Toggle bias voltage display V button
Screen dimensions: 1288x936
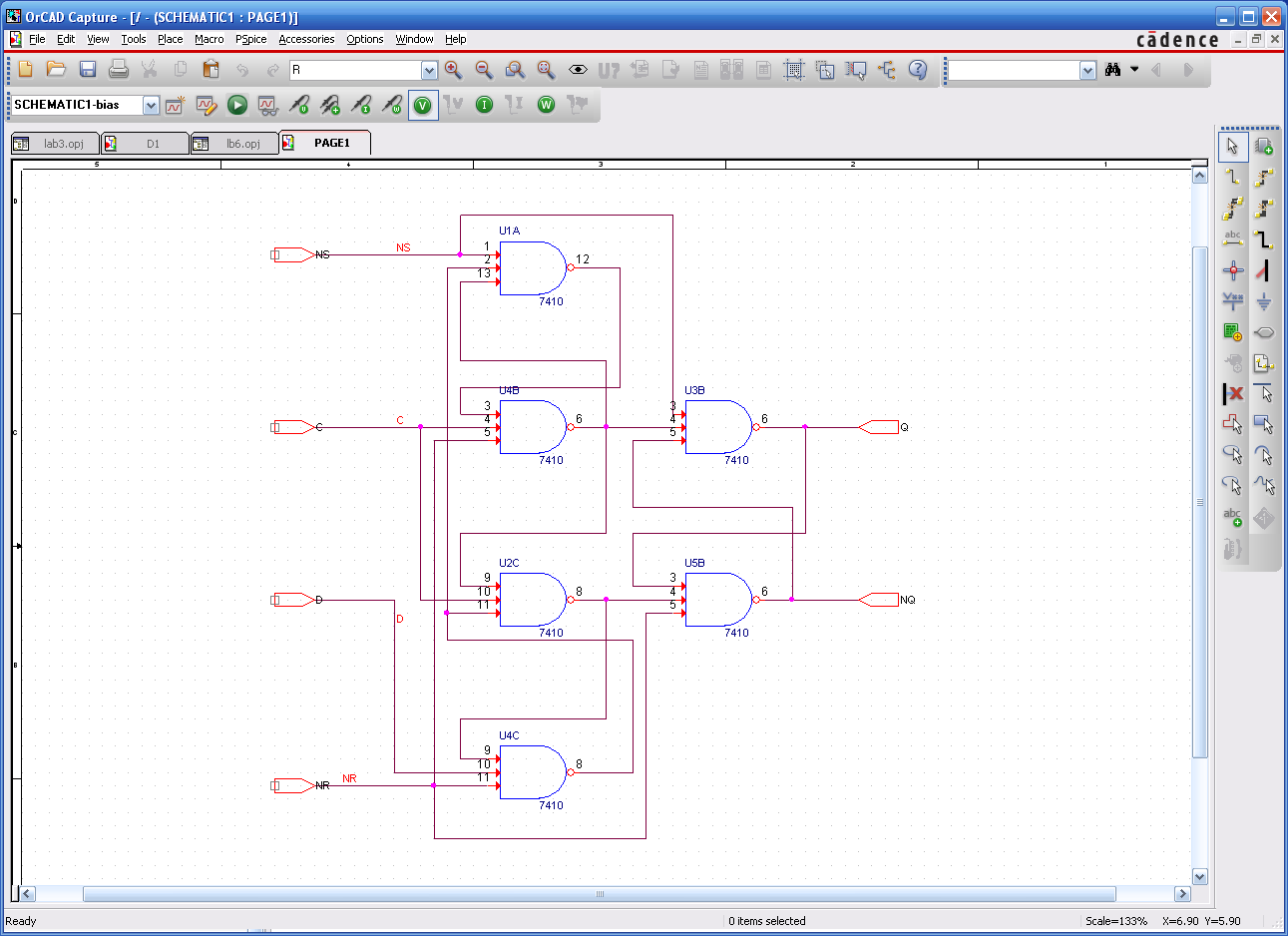pyautogui.click(x=423, y=105)
